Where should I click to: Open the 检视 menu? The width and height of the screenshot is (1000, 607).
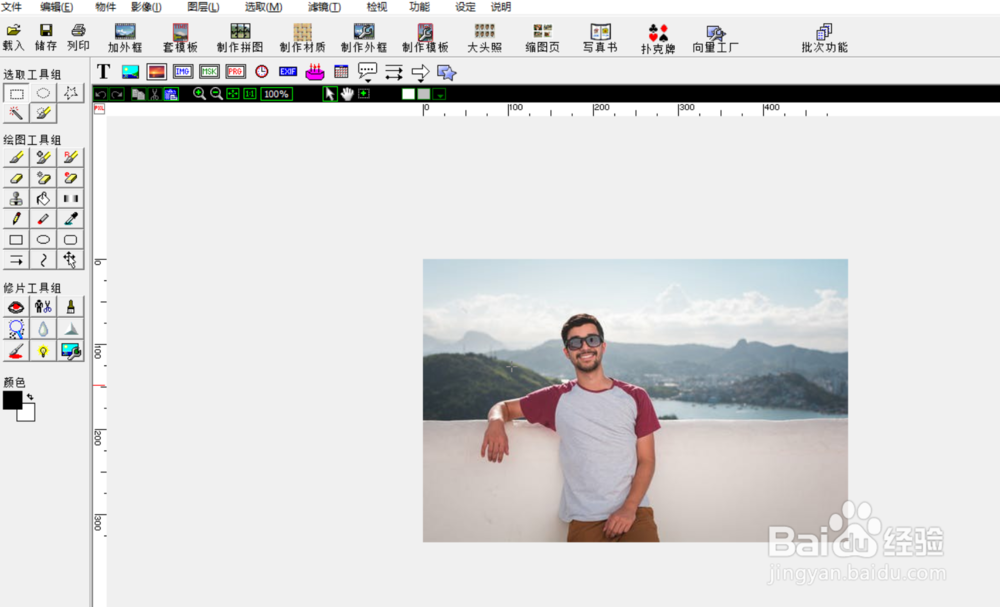coord(376,7)
